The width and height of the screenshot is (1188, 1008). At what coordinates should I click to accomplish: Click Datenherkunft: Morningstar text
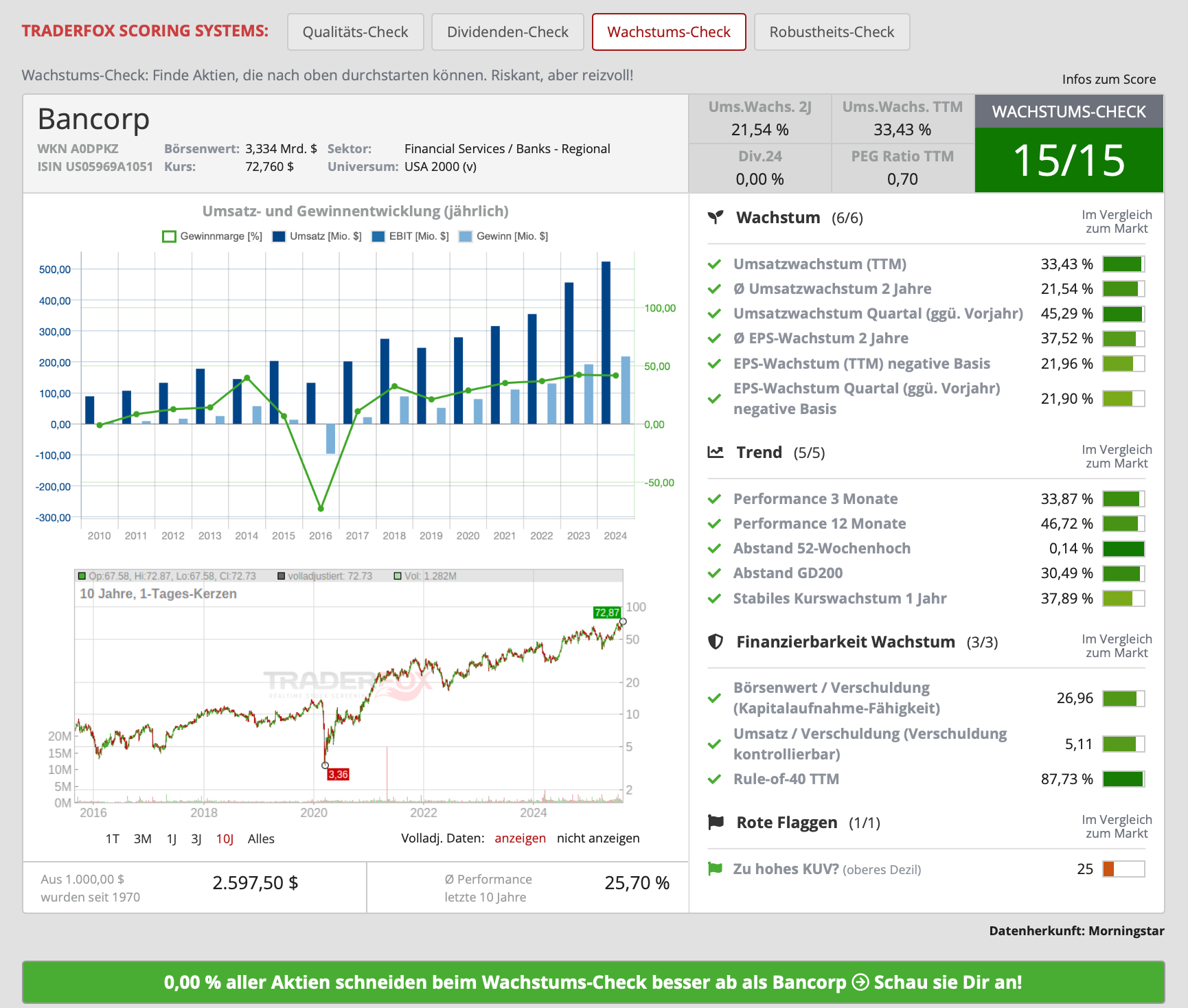tap(1077, 931)
